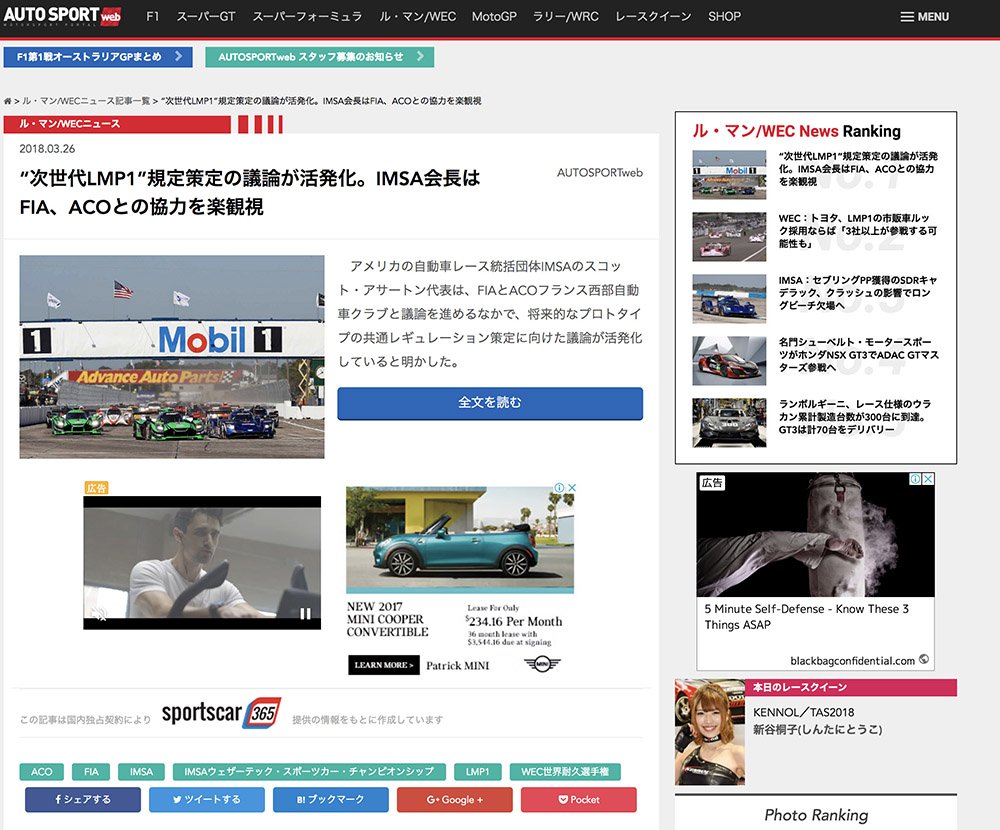The image size is (1000, 830).
Task: Open 本日のレースクイーン header
Action: [x=851, y=687]
